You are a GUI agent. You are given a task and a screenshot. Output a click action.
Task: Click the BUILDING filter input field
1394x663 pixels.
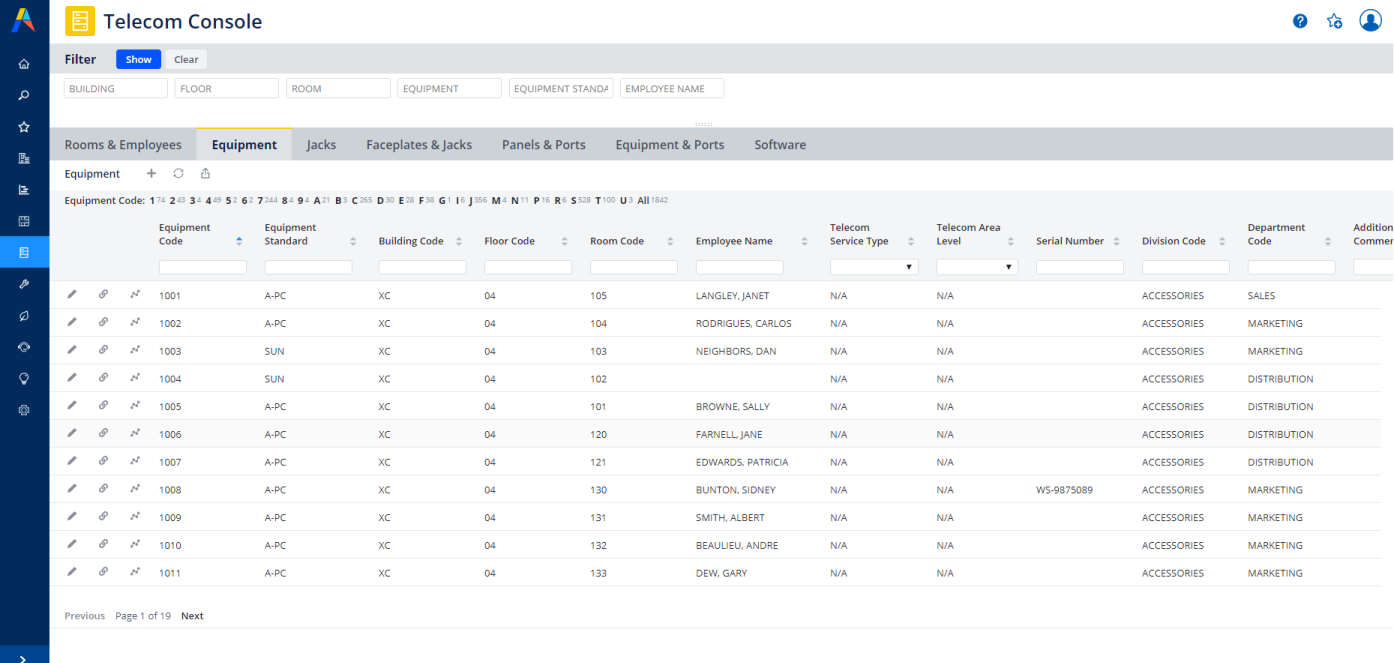[116, 89]
